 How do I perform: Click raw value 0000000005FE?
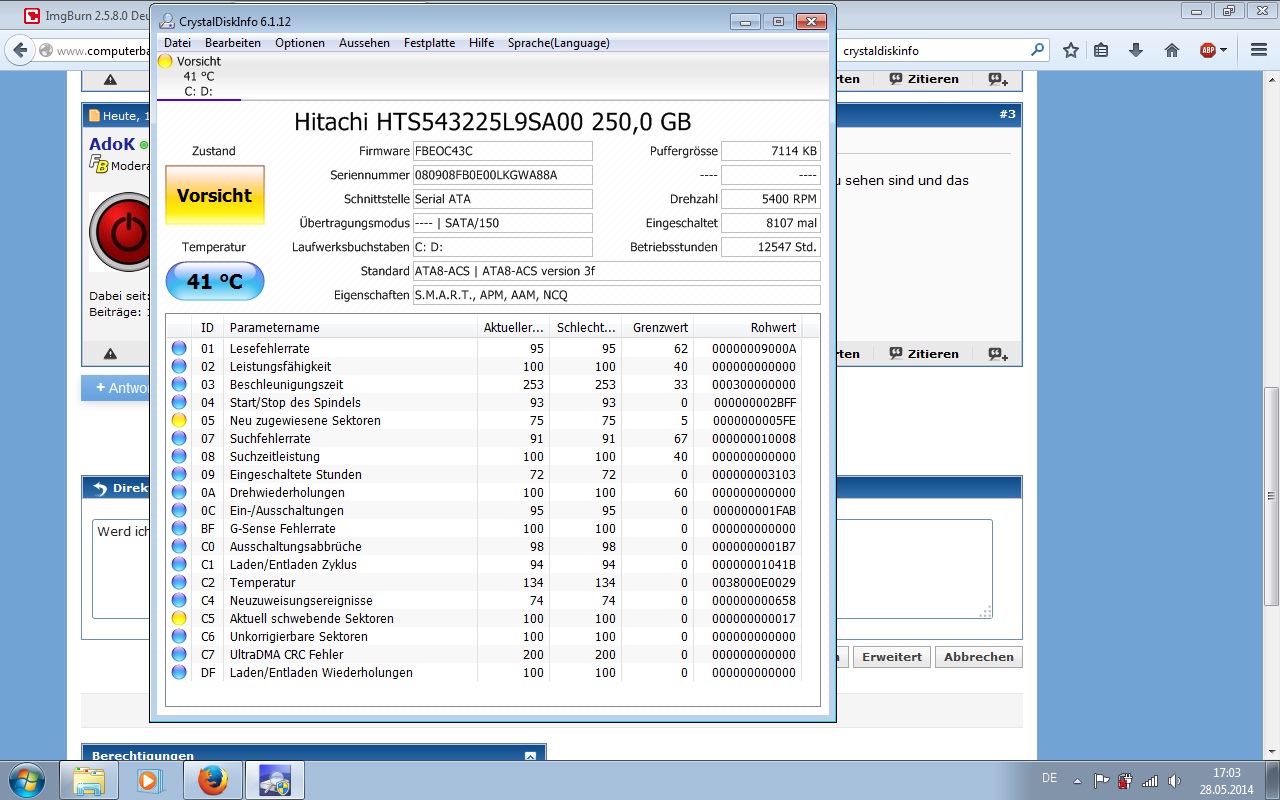(x=754, y=420)
